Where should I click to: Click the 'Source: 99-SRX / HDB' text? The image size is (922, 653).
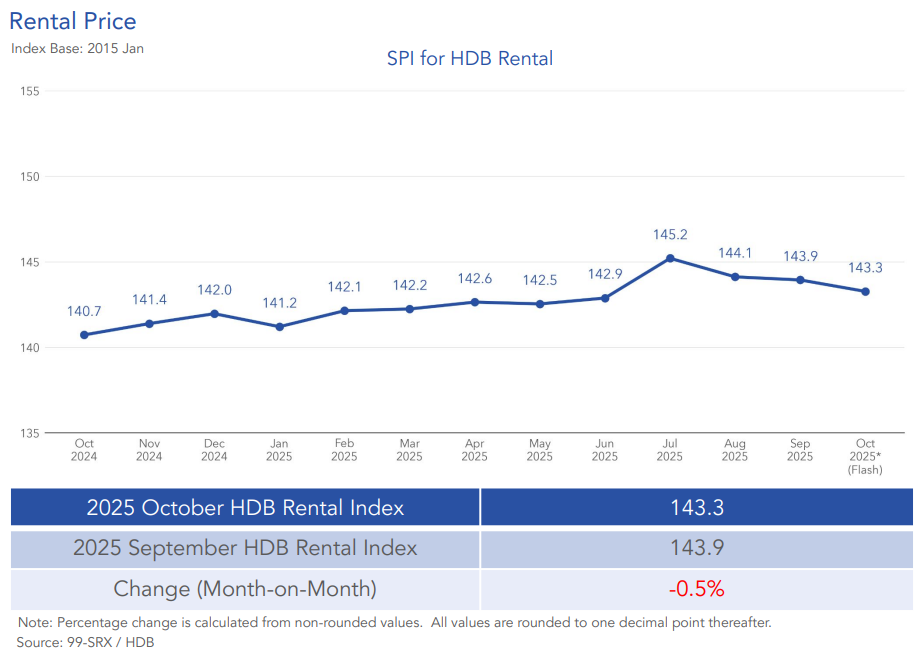coord(85,642)
